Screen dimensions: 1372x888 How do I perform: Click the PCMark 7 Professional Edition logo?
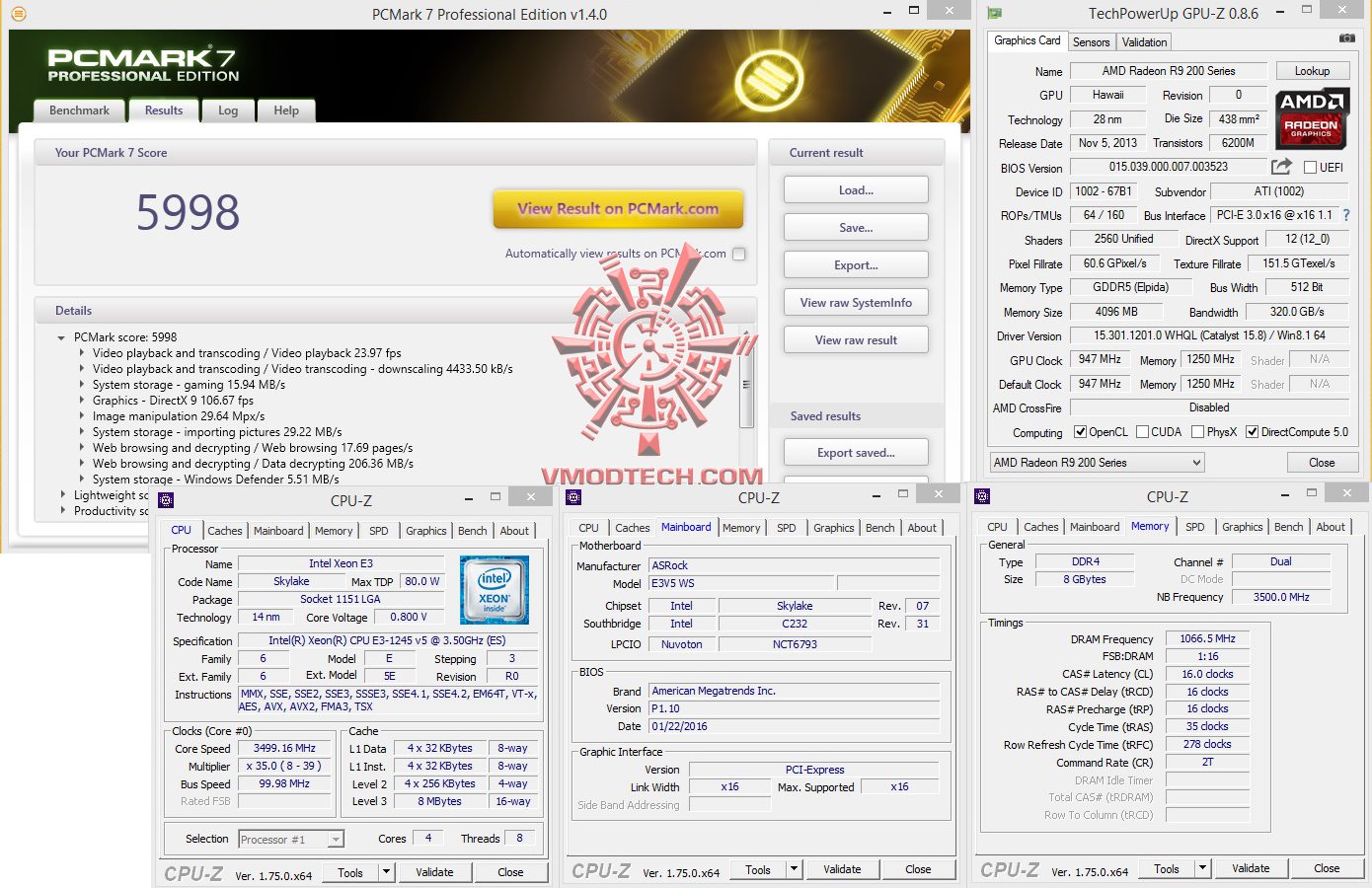142,65
